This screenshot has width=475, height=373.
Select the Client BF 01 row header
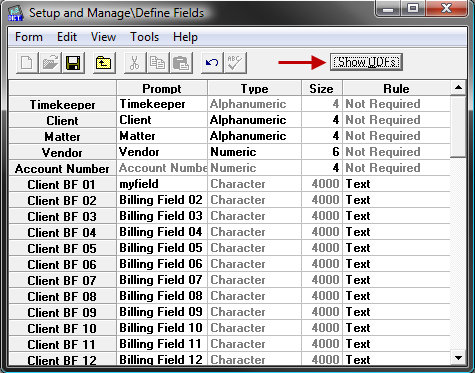(62, 184)
